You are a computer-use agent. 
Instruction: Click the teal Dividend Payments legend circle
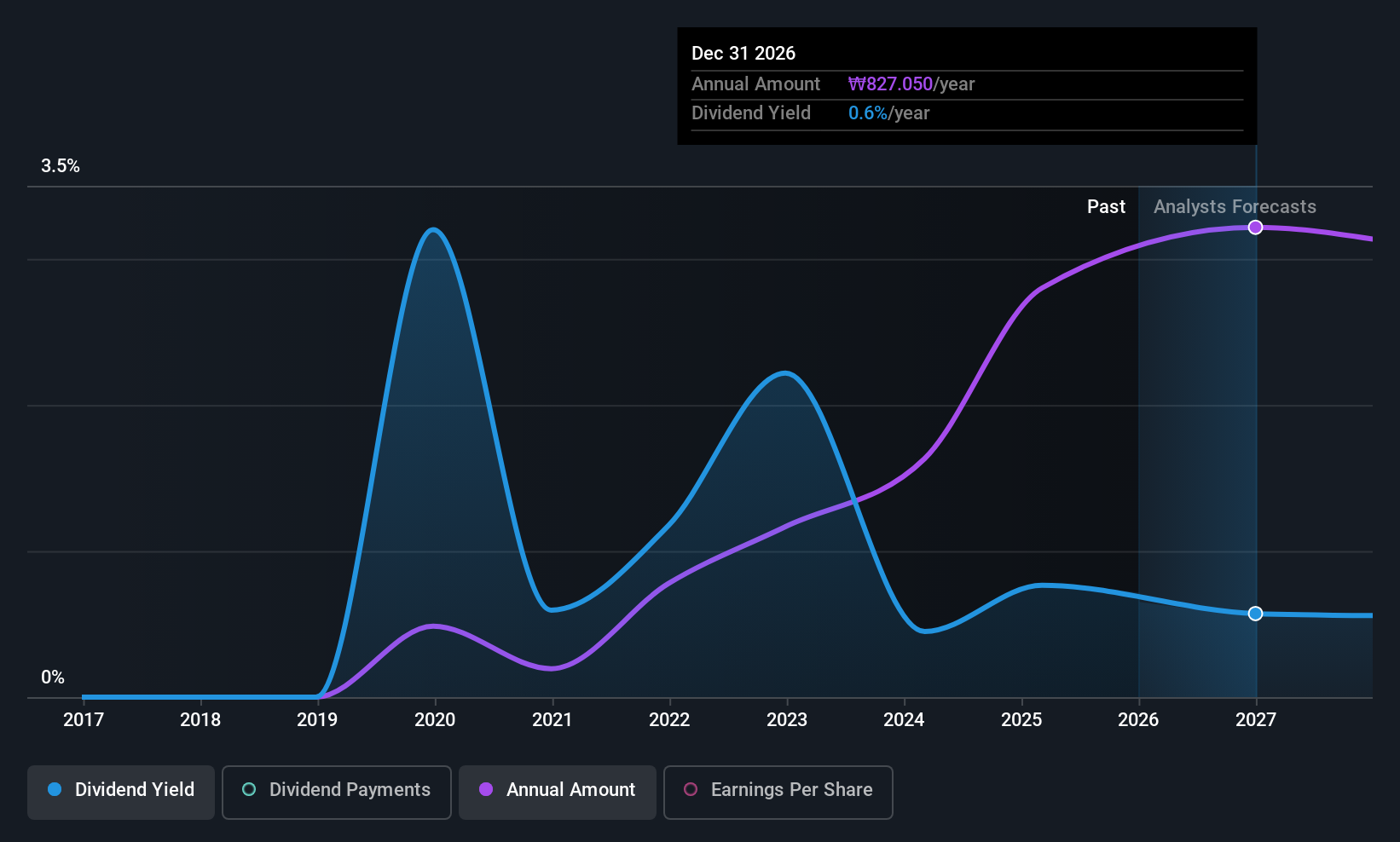click(x=249, y=789)
